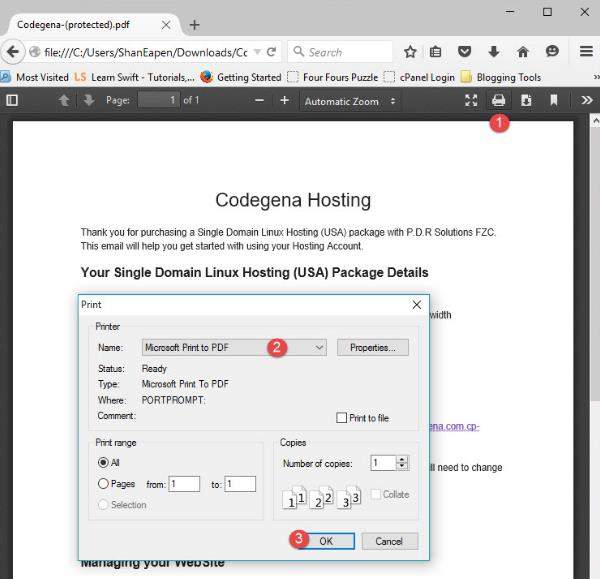This screenshot has width=600, height=579.
Task: Confirm printing with the OK button
Action: 326,541
